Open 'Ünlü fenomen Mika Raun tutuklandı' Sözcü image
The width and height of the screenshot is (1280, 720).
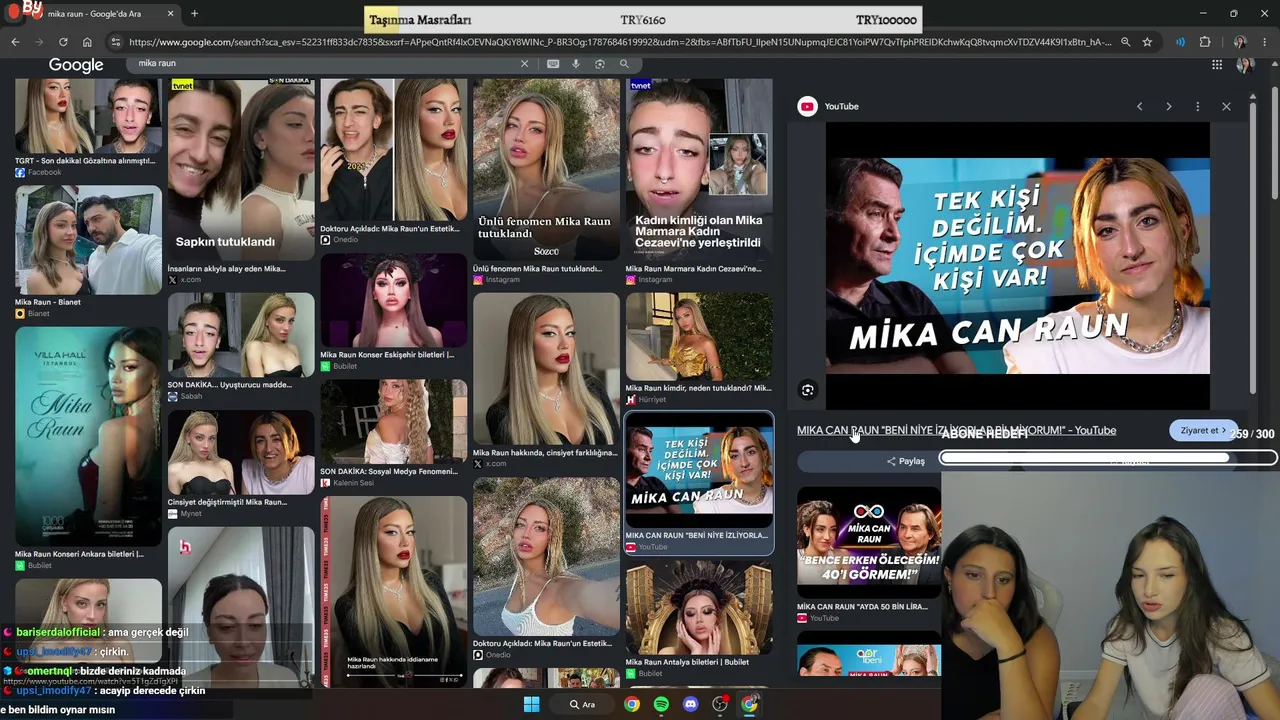pyautogui.click(x=546, y=169)
